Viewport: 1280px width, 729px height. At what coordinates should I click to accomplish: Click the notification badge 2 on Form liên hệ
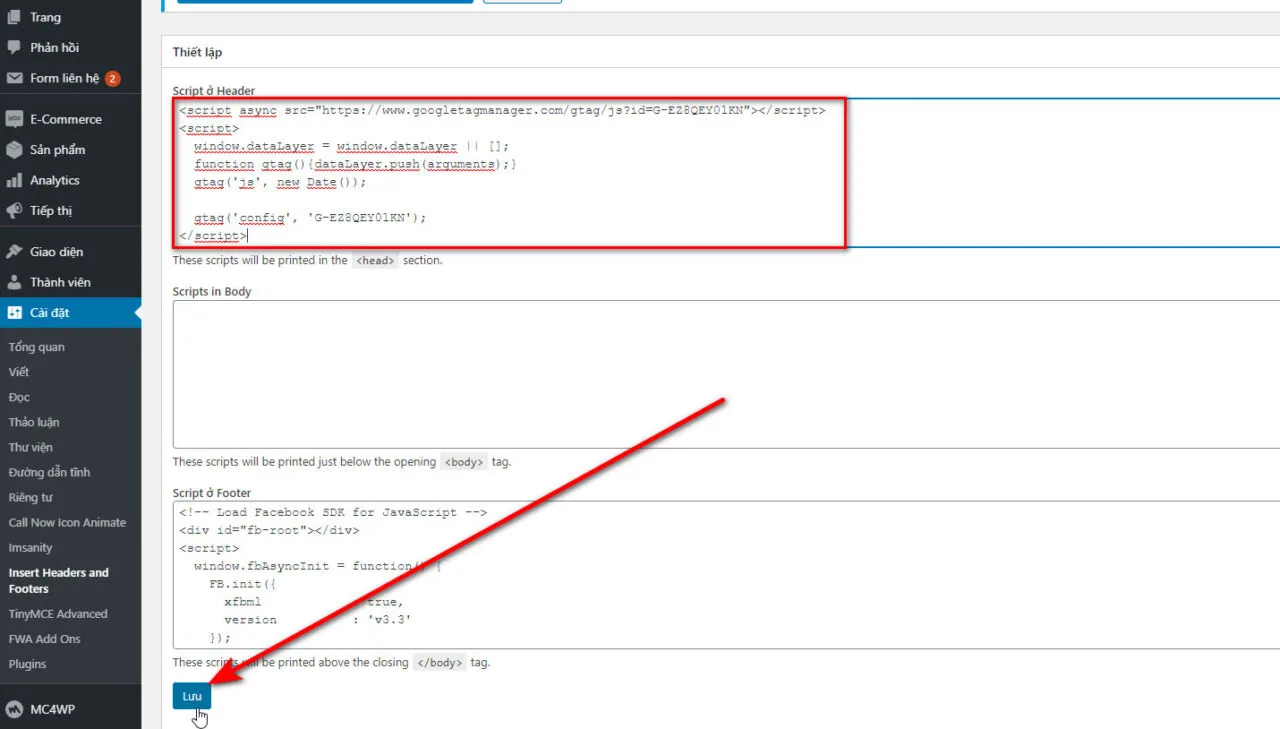[x=113, y=78]
